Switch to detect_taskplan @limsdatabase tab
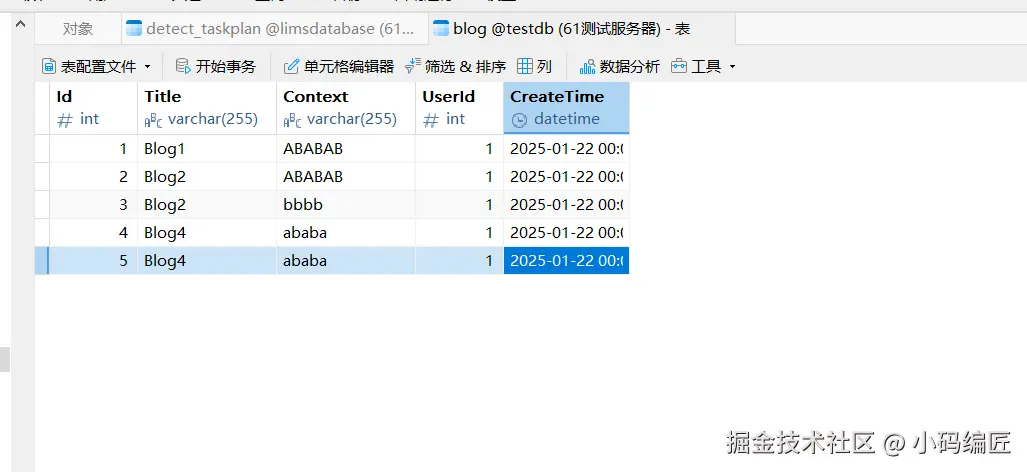1027x472 pixels. pos(270,29)
